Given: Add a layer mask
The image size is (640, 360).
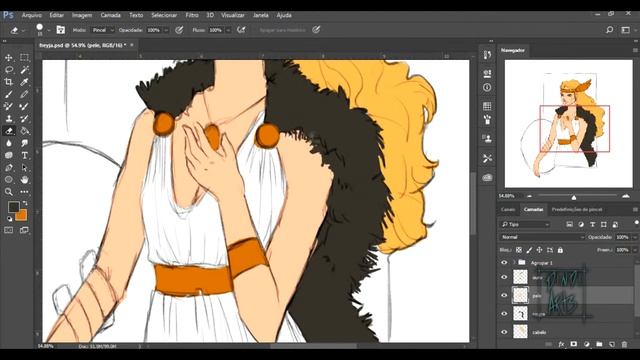Looking at the screenshot, I should click(573, 344).
